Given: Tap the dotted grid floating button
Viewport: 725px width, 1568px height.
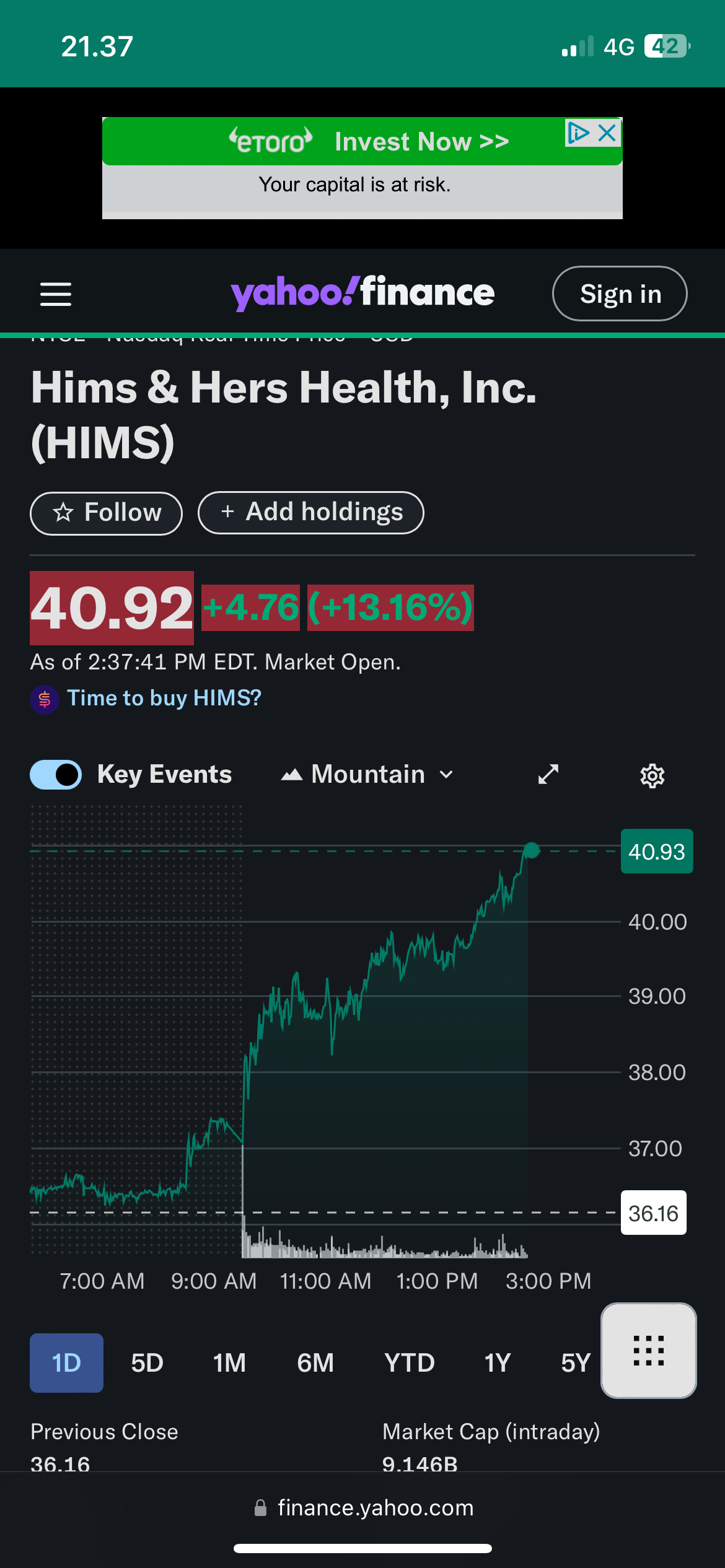Looking at the screenshot, I should [648, 1351].
